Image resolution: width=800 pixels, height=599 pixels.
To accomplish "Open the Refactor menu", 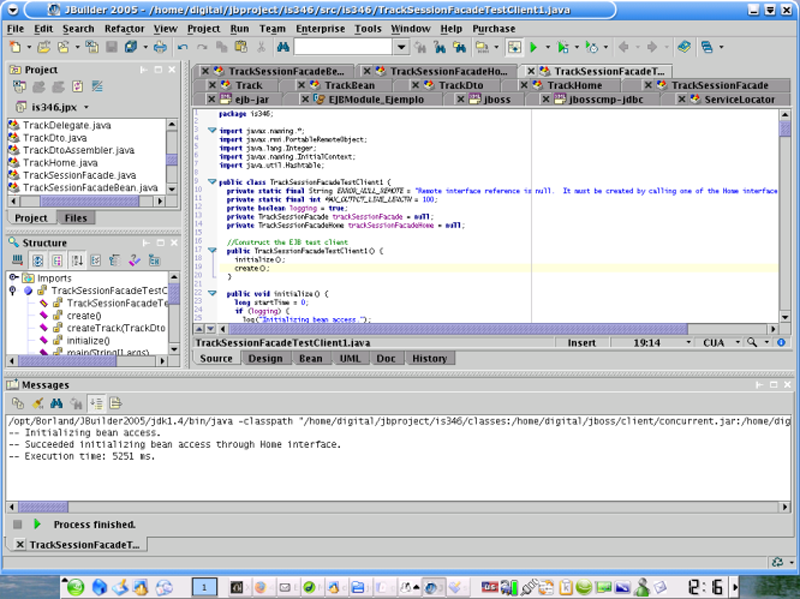I will pyautogui.click(x=124, y=29).
